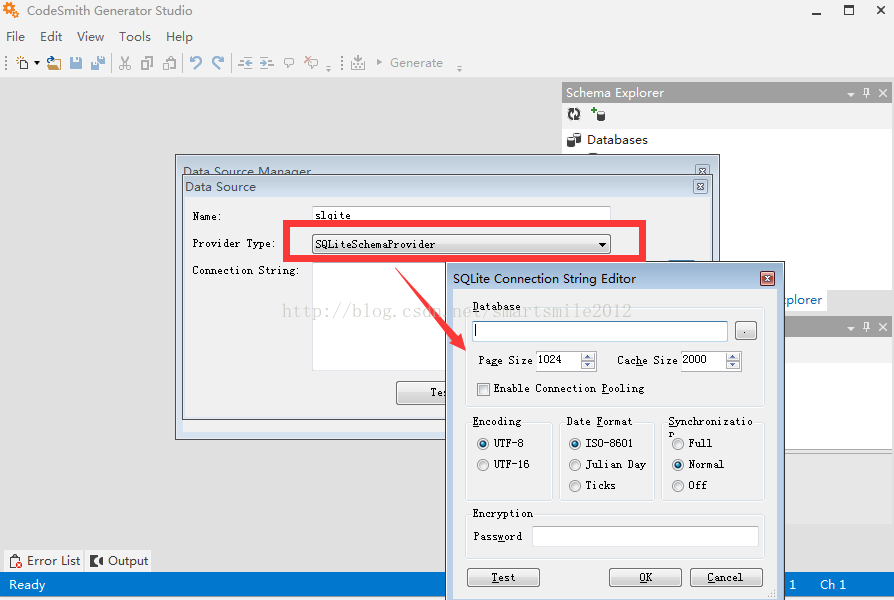Click the Redo arrow icon
The height and width of the screenshot is (600, 894).
click(218, 63)
